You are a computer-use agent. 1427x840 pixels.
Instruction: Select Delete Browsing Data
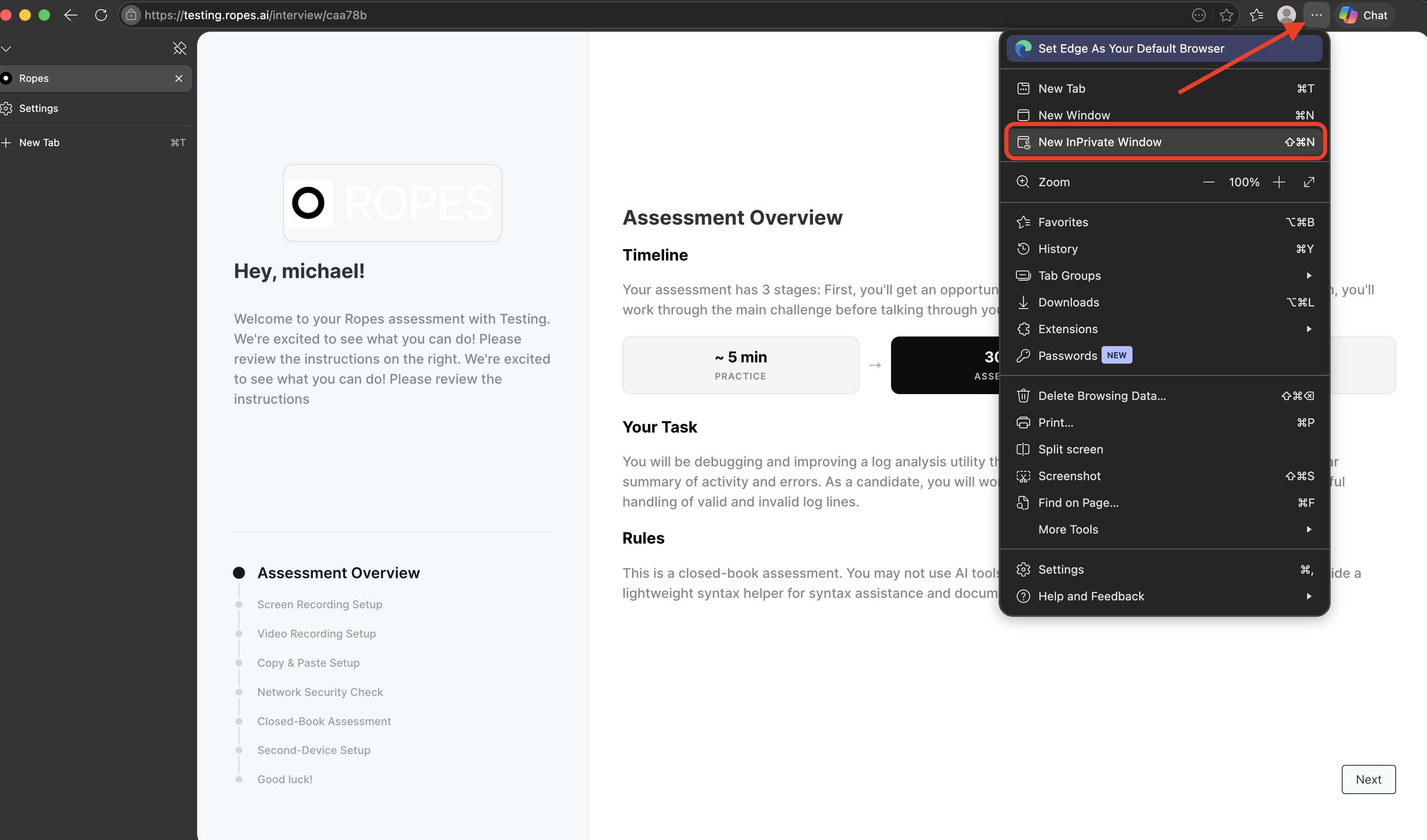click(x=1164, y=396)
